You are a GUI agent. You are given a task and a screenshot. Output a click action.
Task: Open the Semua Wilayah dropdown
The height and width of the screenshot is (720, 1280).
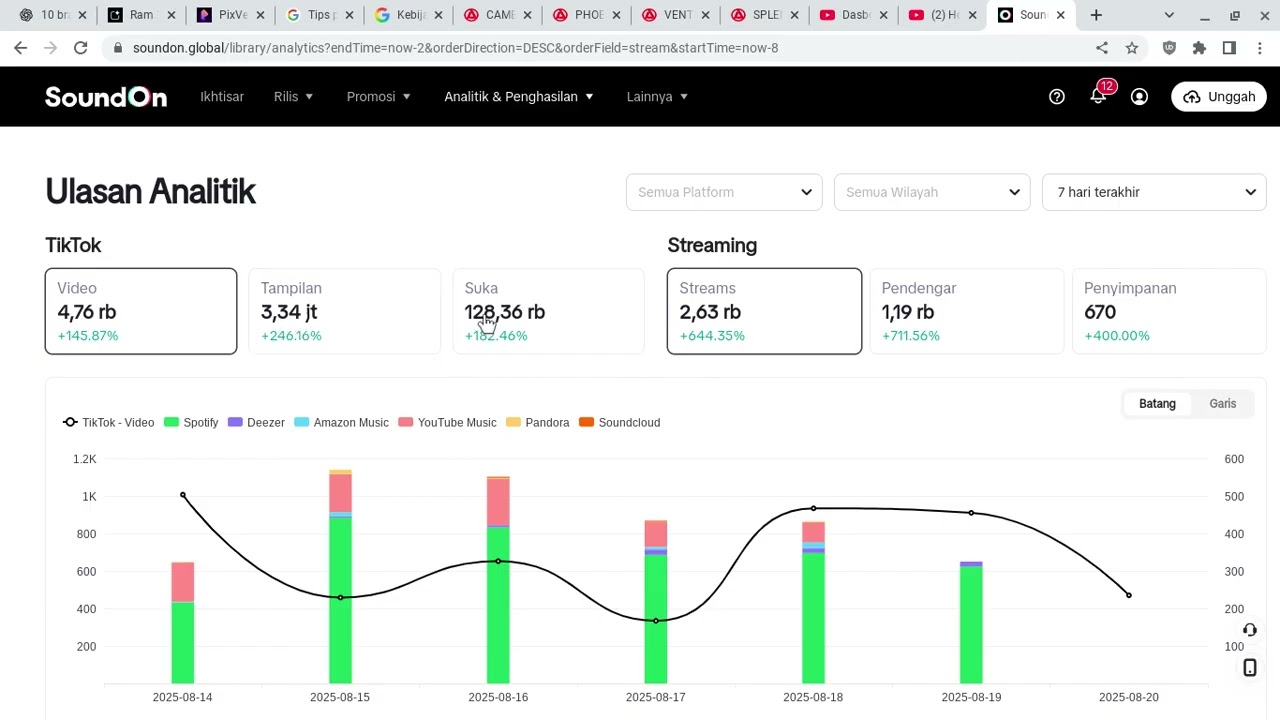pyautogui.click(x=932, y=192)
